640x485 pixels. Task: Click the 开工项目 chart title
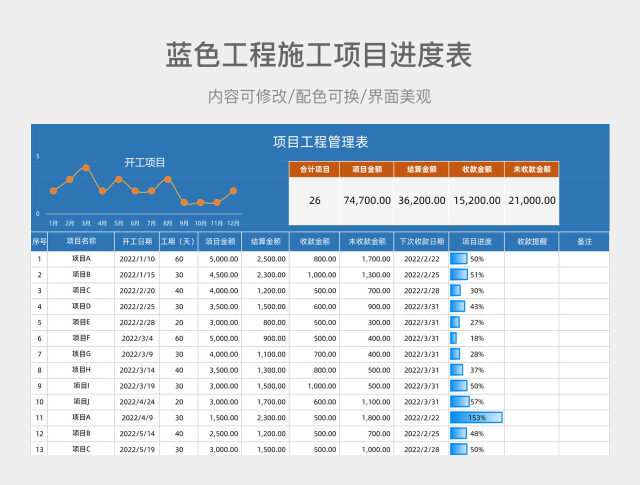pos(144,162)
